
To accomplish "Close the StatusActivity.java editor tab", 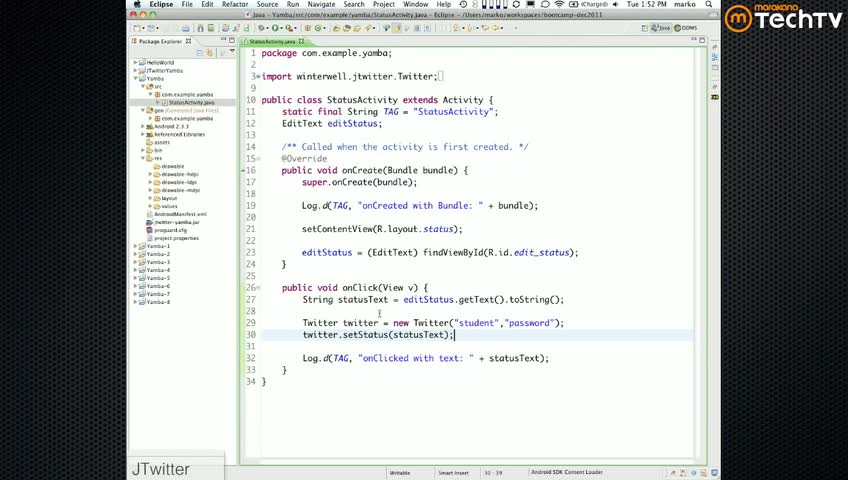I will pos(301,41).
